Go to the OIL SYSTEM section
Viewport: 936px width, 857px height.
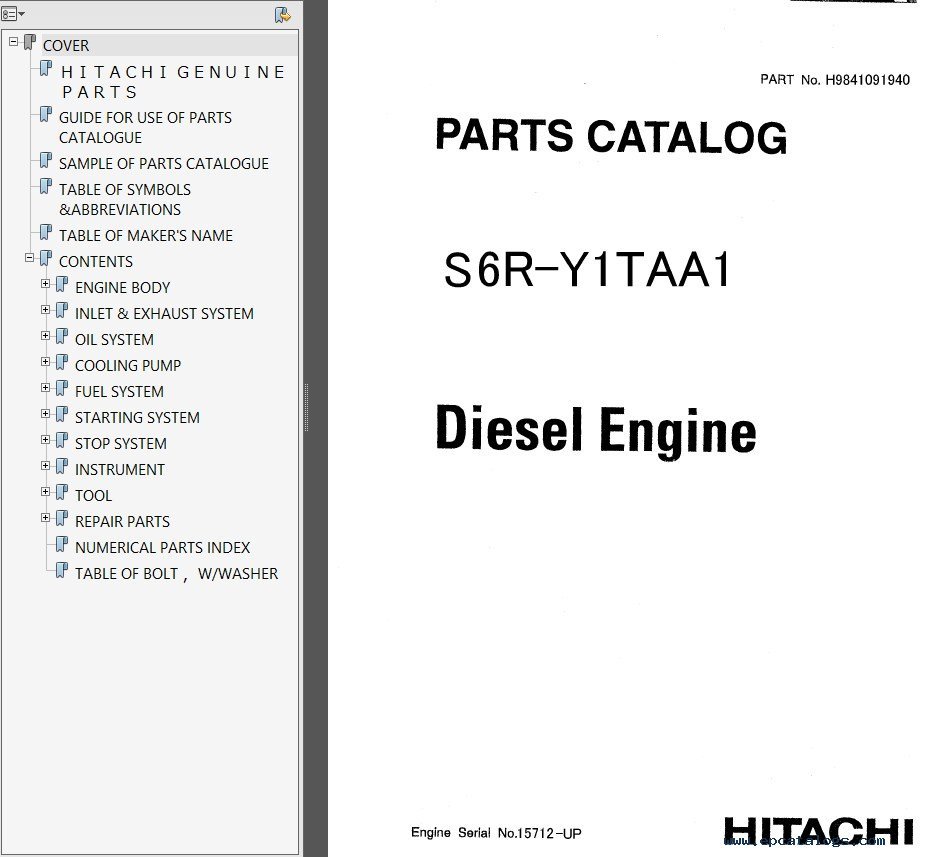click(114, 340)
